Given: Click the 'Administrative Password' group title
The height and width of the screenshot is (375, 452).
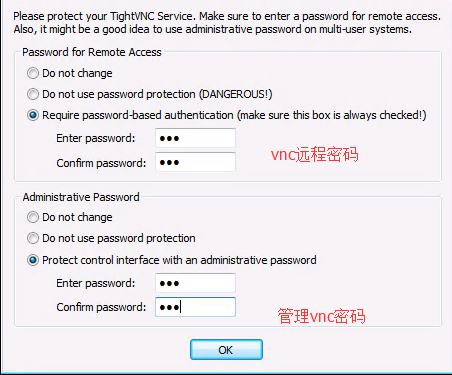Looking at the screenshot, I should coord(81,197).
